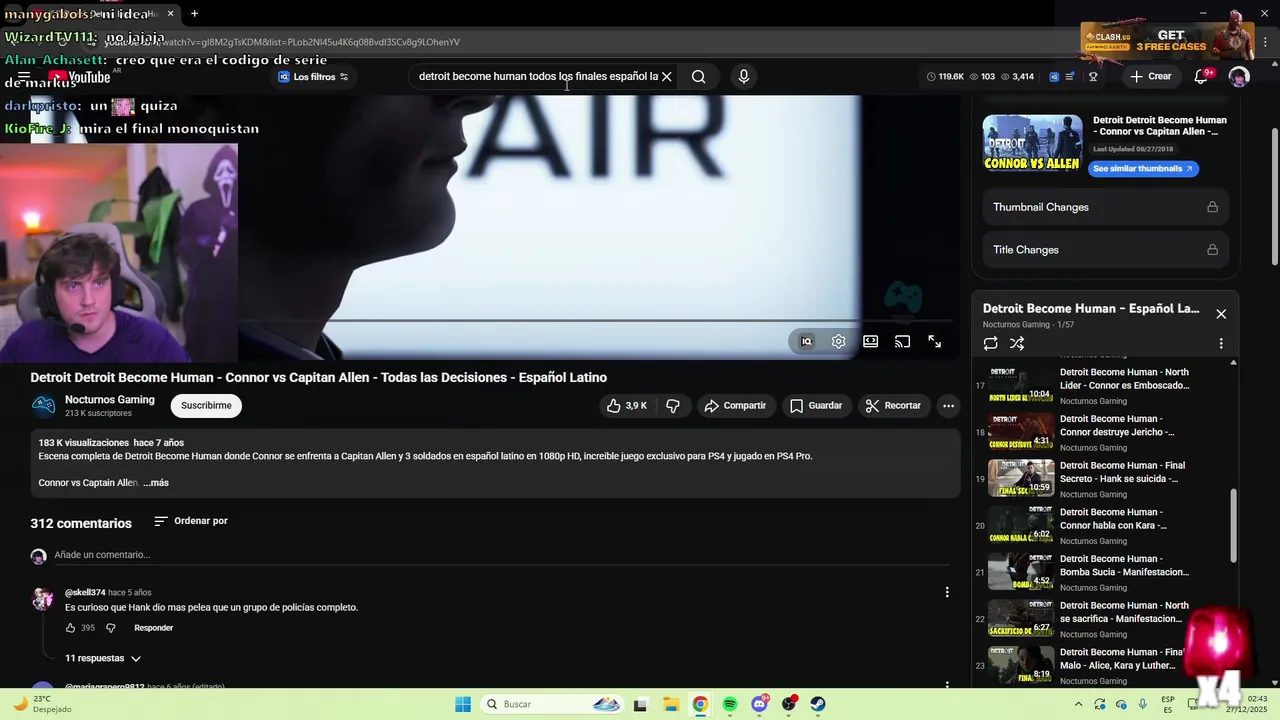Toggle theater mode in player
This screenshot has height=720, width=1280.
tap(871, 342)
